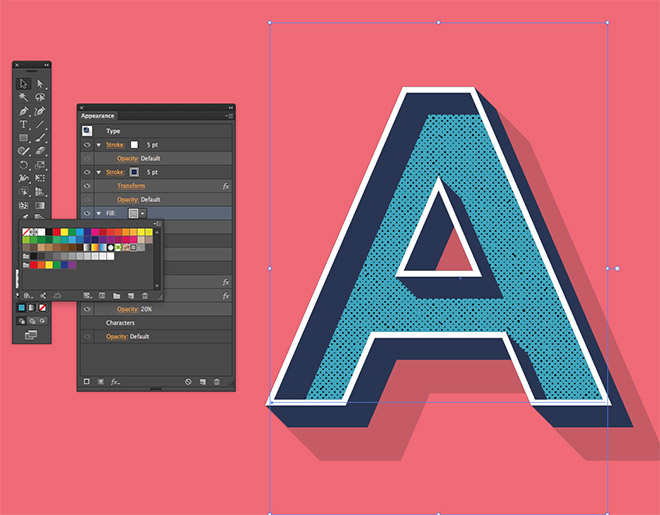
Task: Select the Width/Warp tool
Action: click(x=24, y=178)
